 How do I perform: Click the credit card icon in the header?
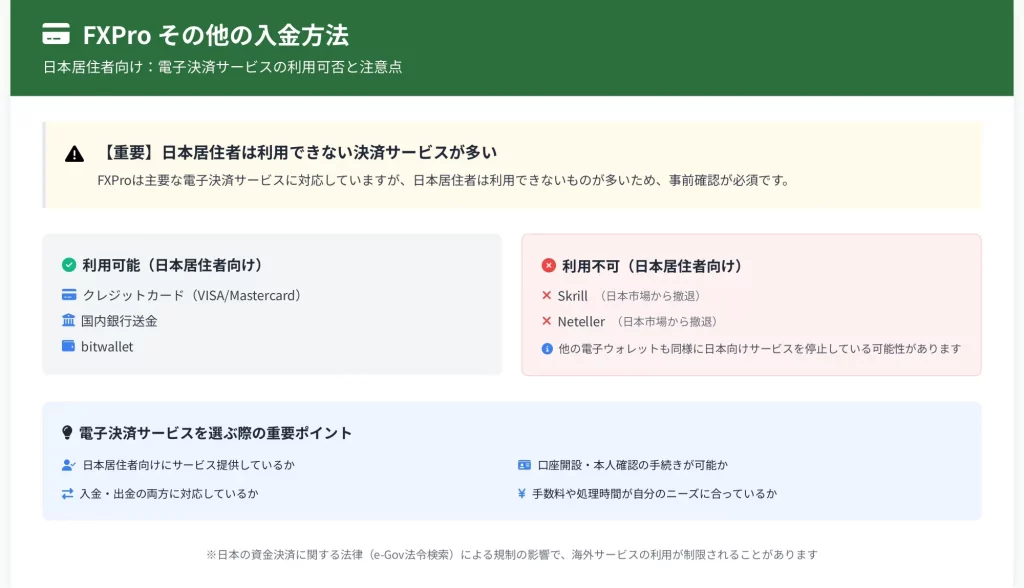point(56,35)
